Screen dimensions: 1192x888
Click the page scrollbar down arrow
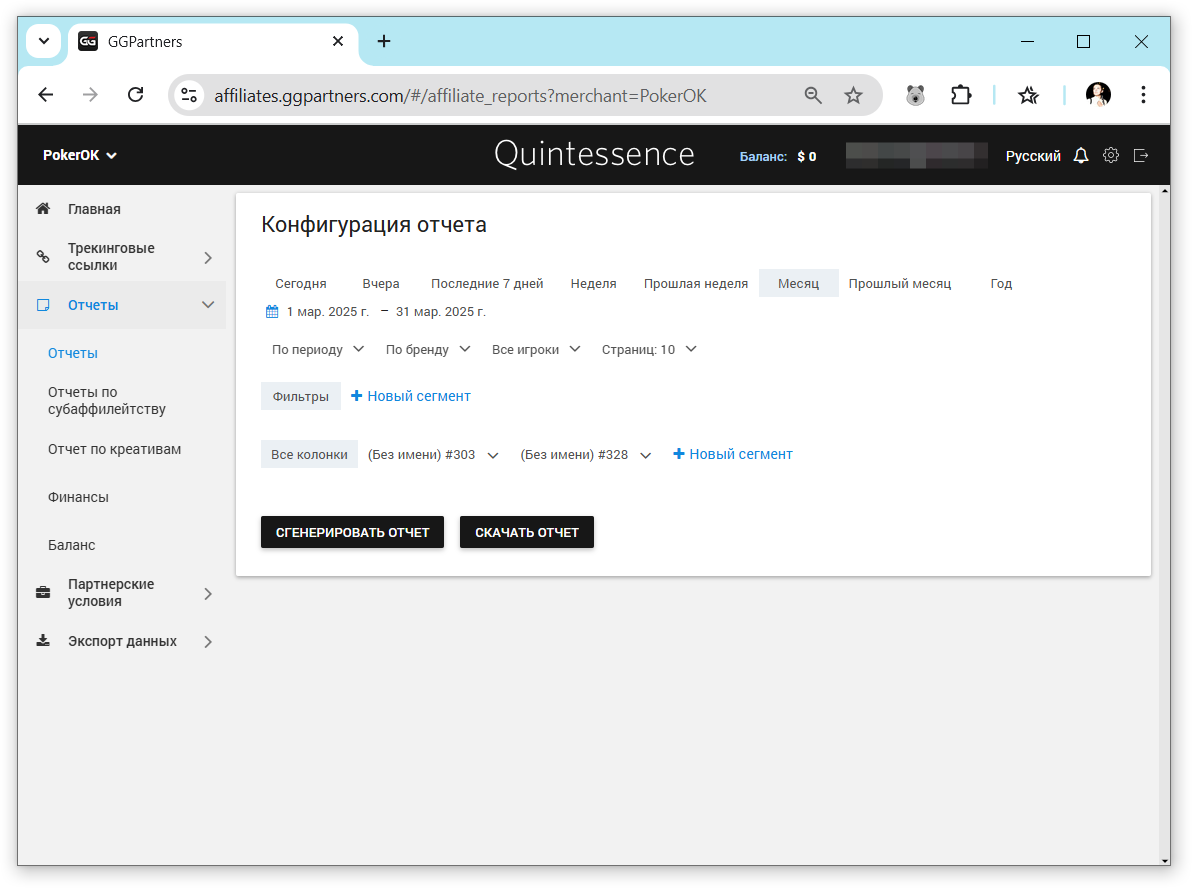tap(1165, 861)
